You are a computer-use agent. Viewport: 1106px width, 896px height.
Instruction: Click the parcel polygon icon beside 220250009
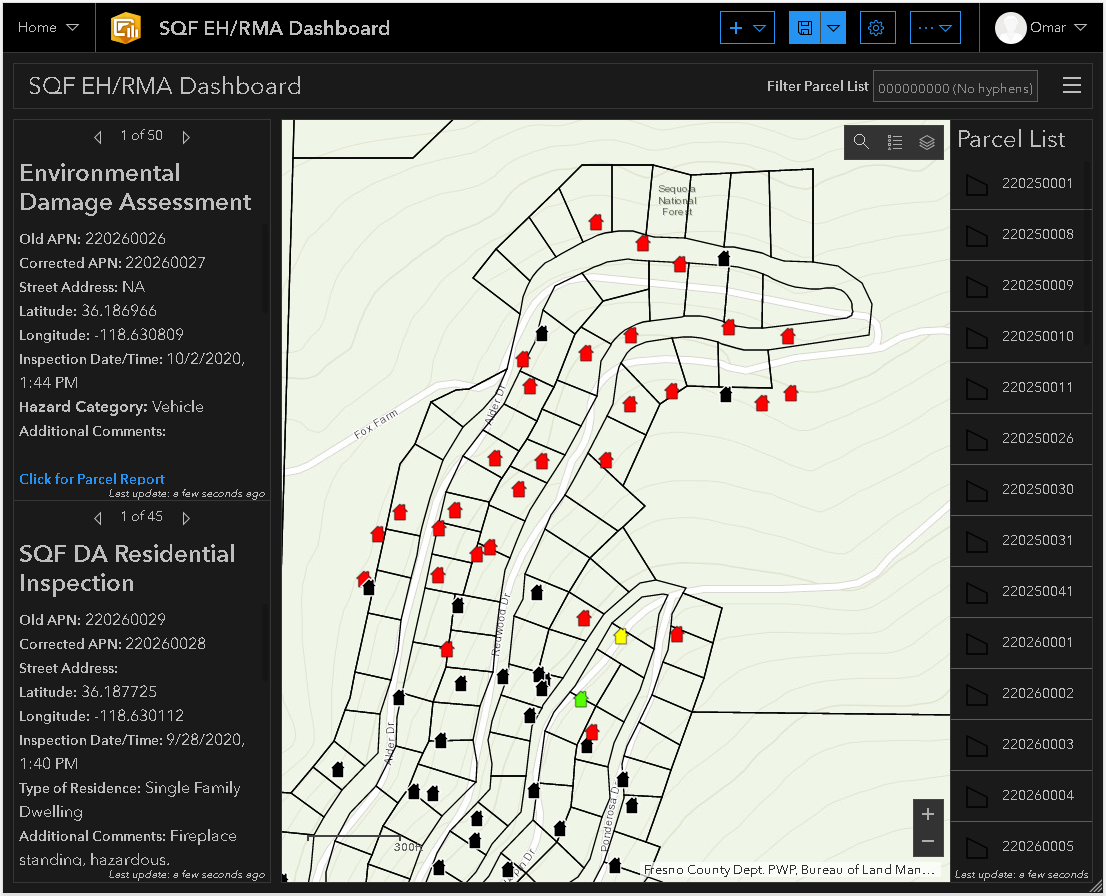(977, 286)
